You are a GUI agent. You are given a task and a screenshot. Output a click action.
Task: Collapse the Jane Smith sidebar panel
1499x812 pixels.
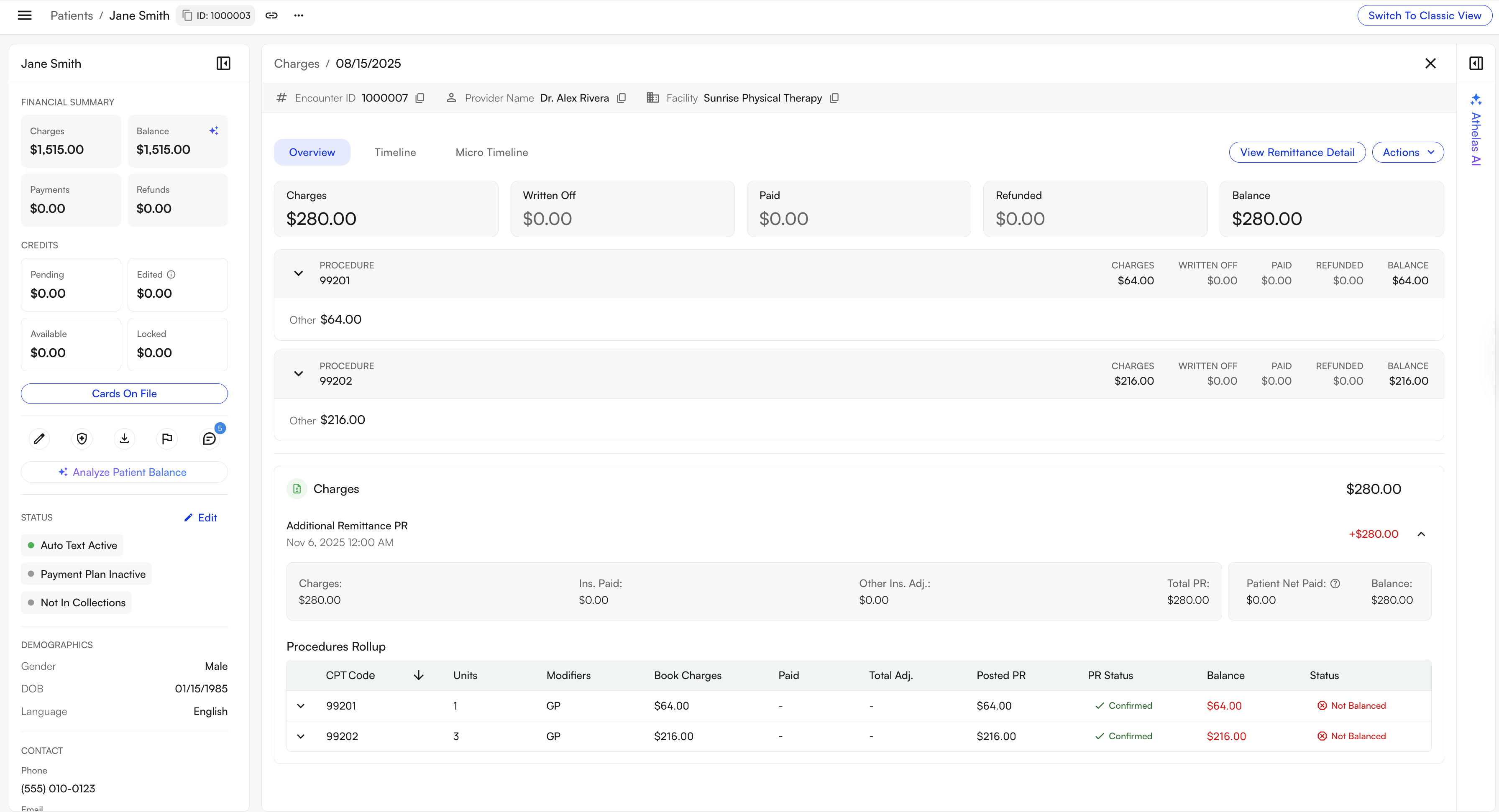tap(223, 64)
